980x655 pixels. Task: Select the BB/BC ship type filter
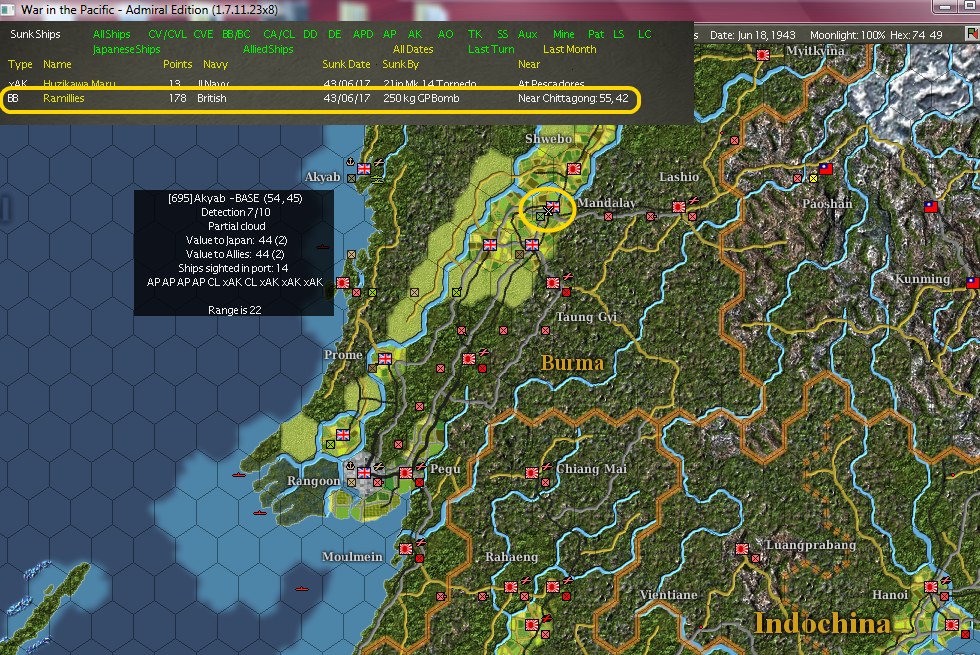pos(236,34)
